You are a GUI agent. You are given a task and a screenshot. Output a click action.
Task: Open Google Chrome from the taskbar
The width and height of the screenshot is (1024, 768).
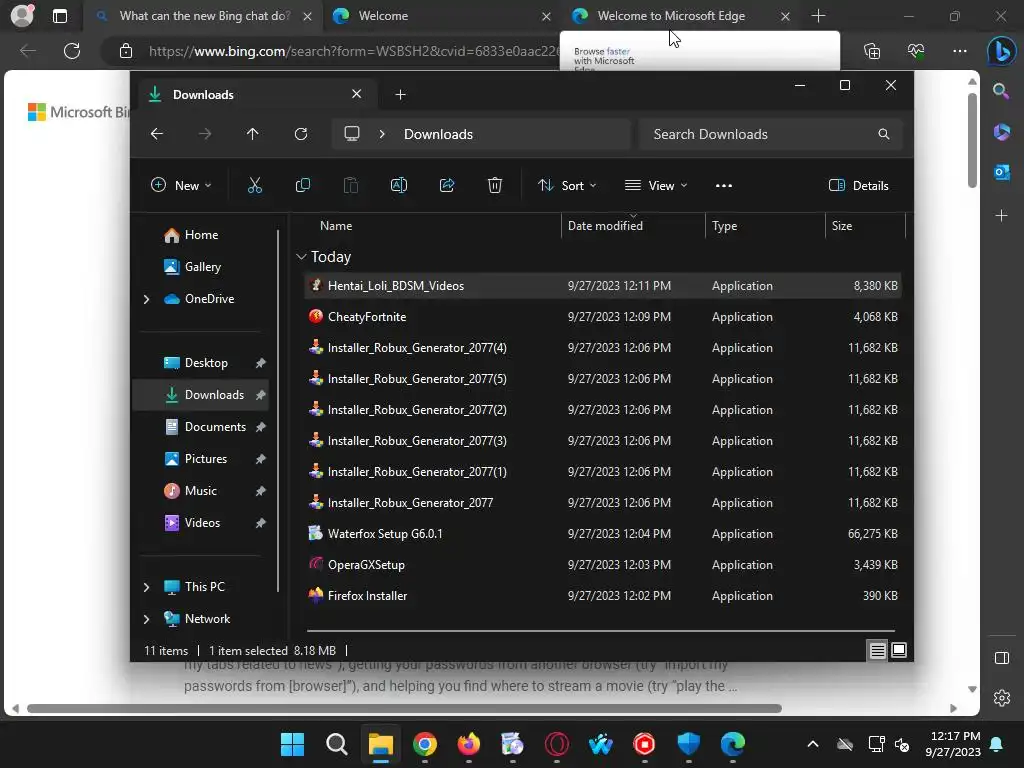point(424,744)
